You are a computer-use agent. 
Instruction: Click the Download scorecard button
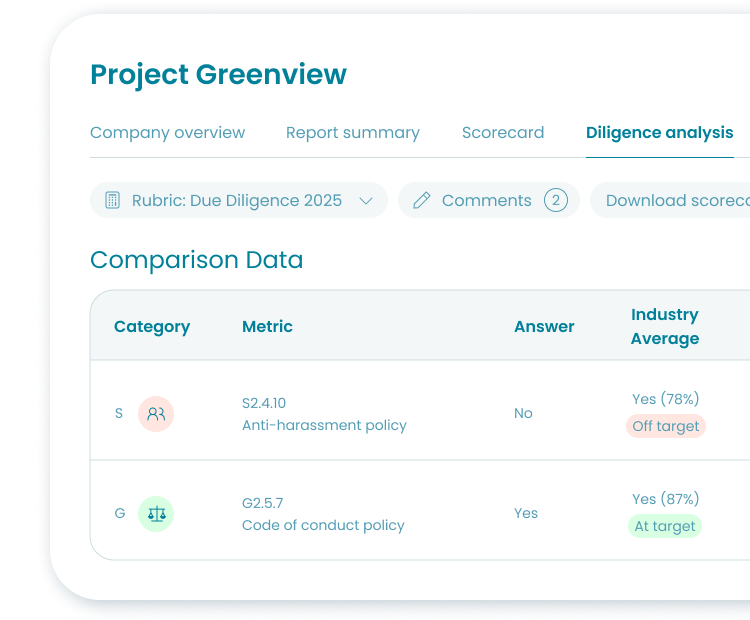pos(670,200)
